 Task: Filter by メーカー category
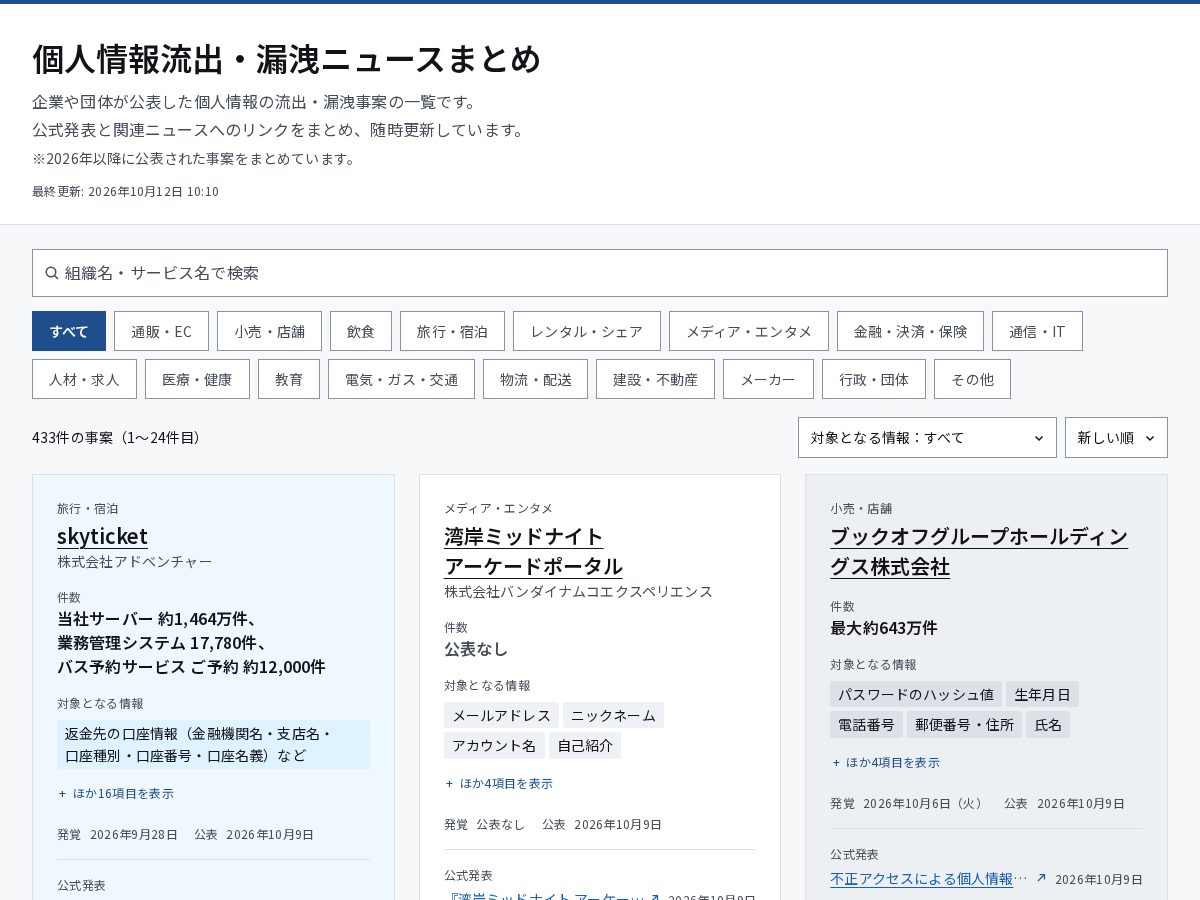(x=768, y=379)
